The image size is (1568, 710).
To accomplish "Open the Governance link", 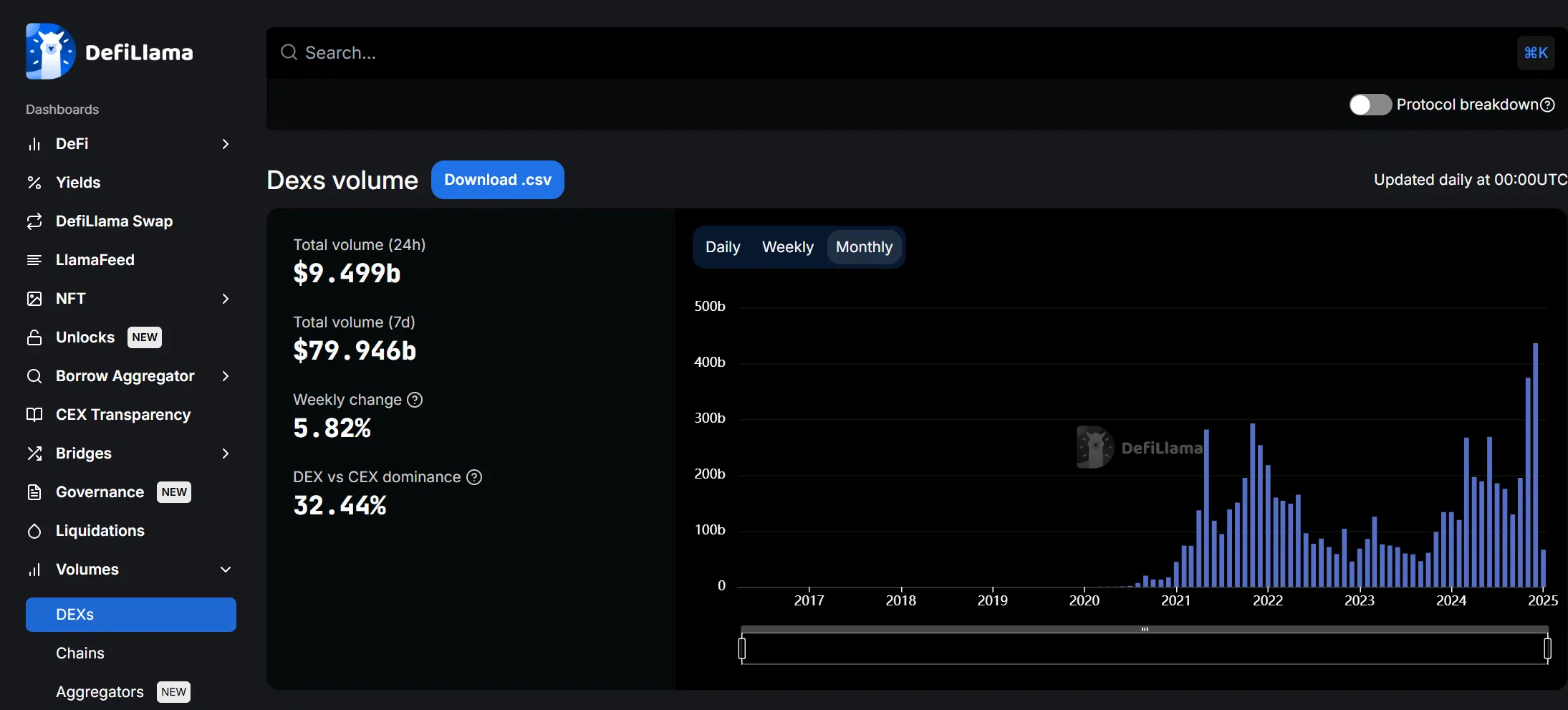I will coord(100,492).
